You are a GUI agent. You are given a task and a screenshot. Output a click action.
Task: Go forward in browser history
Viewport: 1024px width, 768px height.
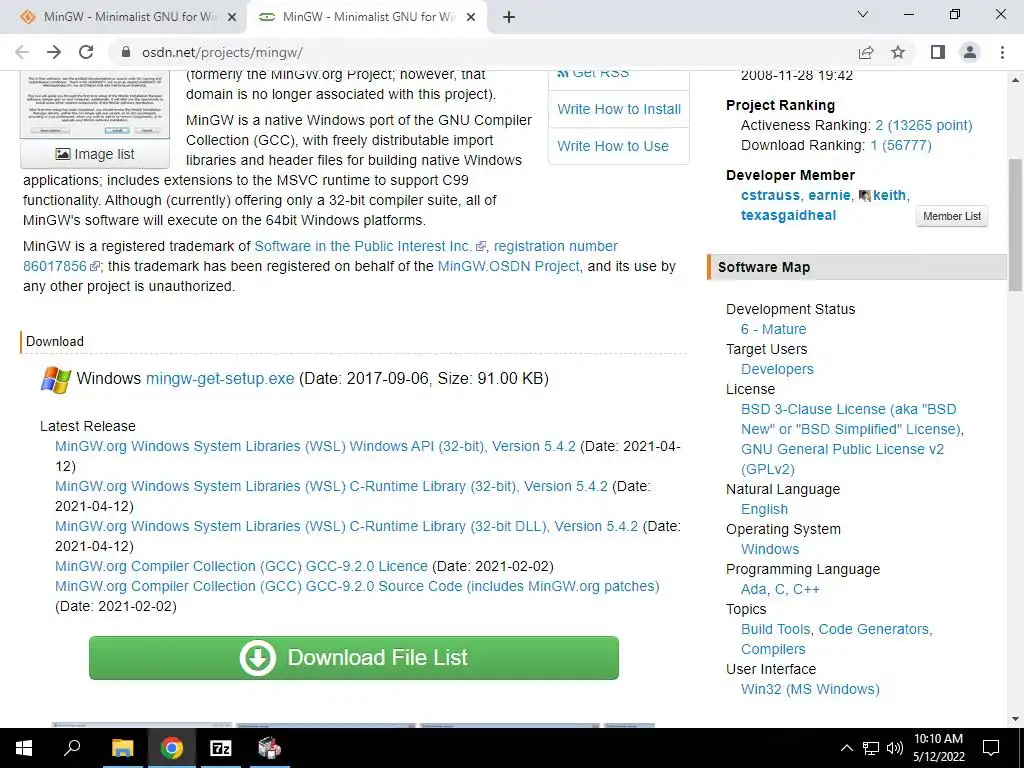click(54, 52)
